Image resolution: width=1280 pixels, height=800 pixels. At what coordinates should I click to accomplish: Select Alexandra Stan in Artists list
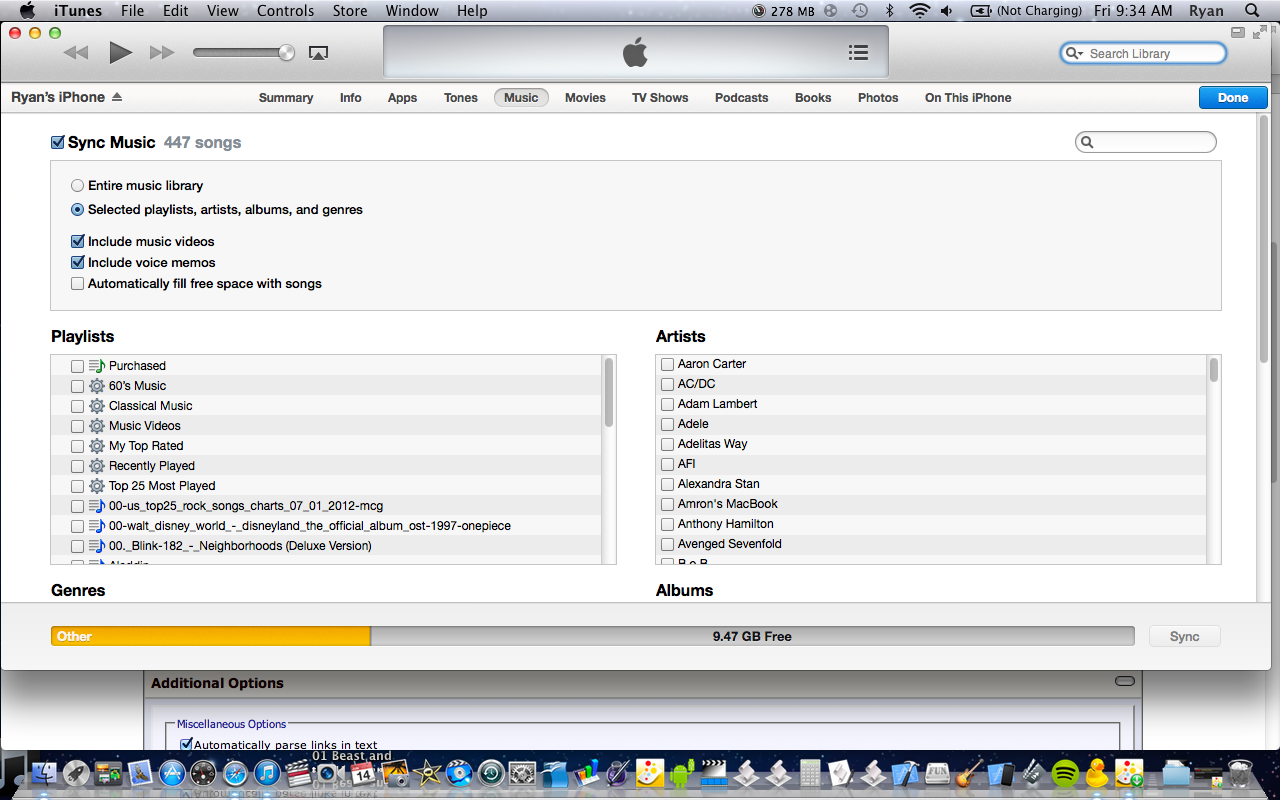(x=931, y=484)
